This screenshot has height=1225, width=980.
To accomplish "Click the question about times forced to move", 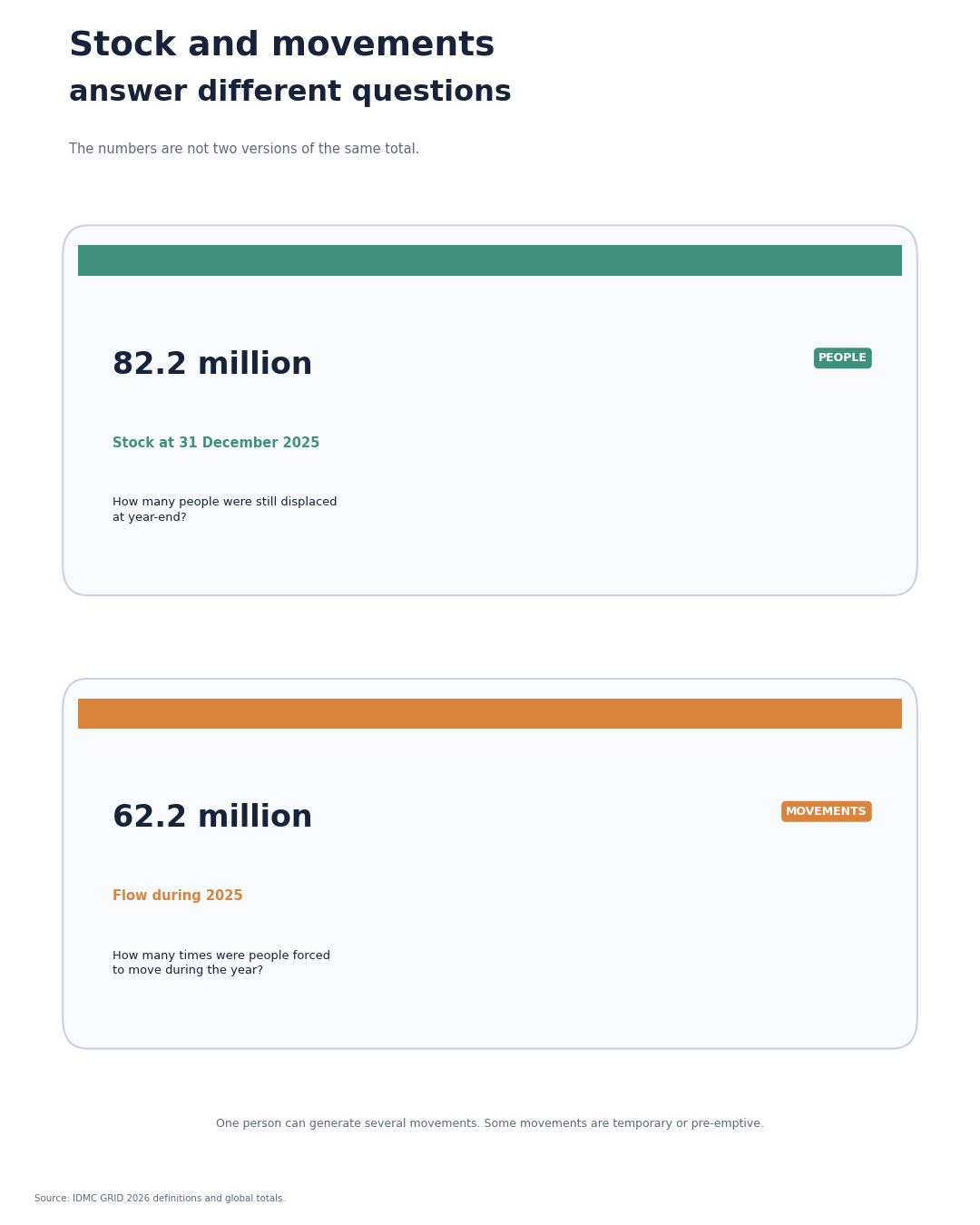I will tap(221, 963).
